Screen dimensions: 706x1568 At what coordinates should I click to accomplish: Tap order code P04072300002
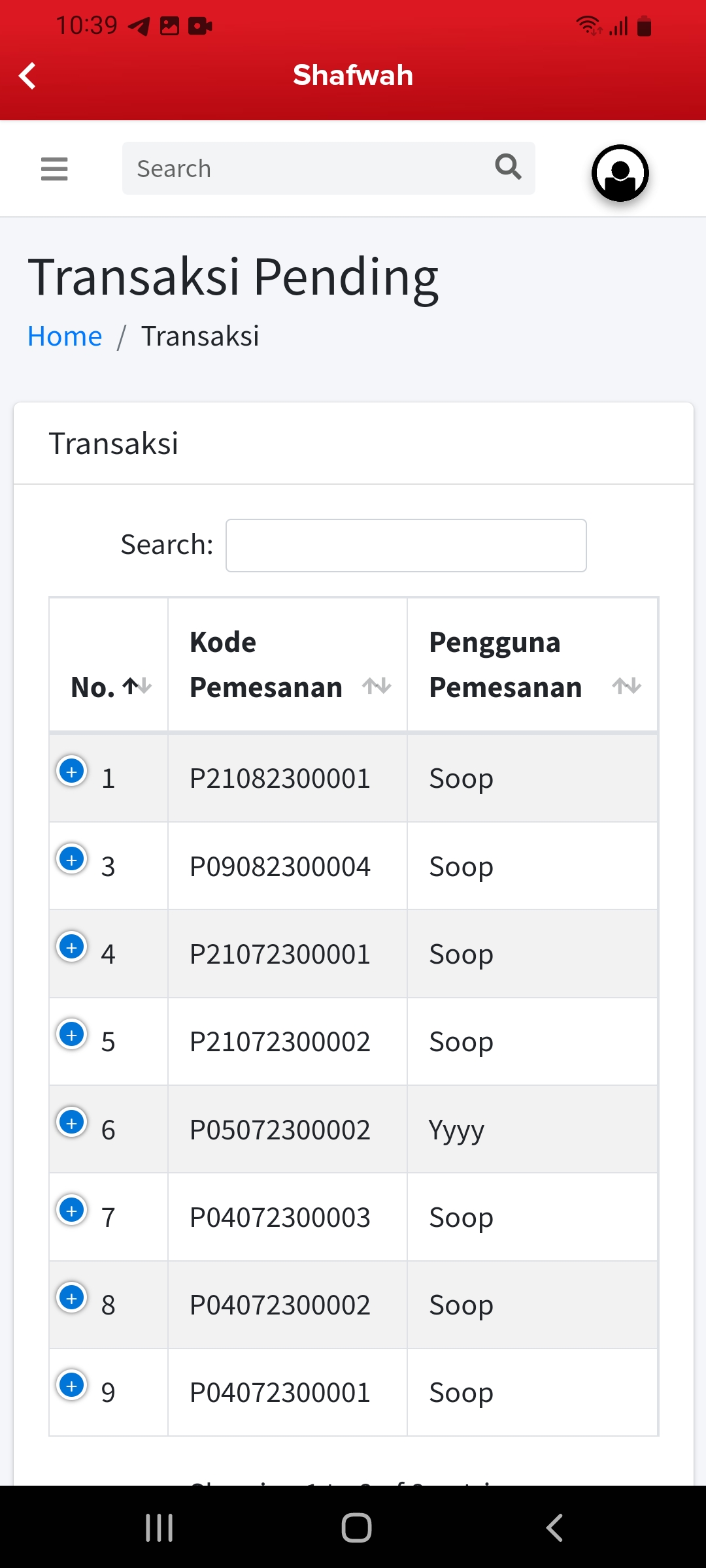coord(280,1305)
